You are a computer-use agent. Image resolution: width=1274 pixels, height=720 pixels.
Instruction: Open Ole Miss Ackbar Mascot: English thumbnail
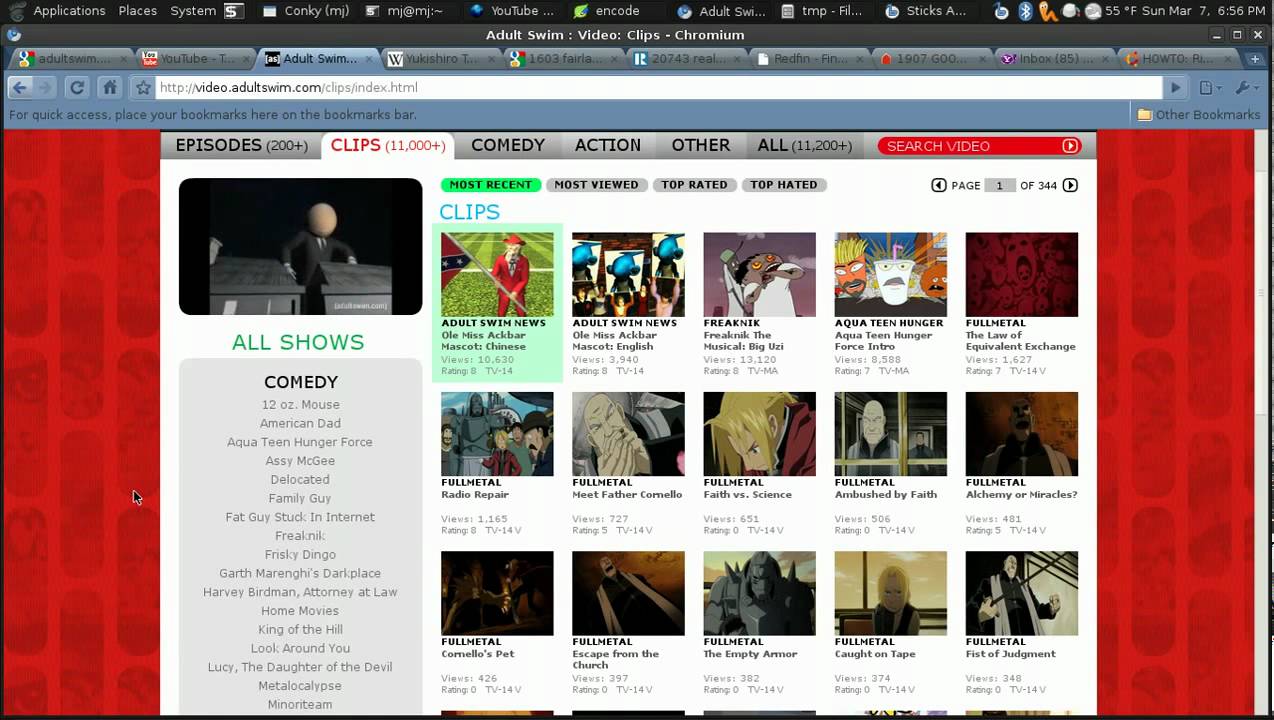628,275
